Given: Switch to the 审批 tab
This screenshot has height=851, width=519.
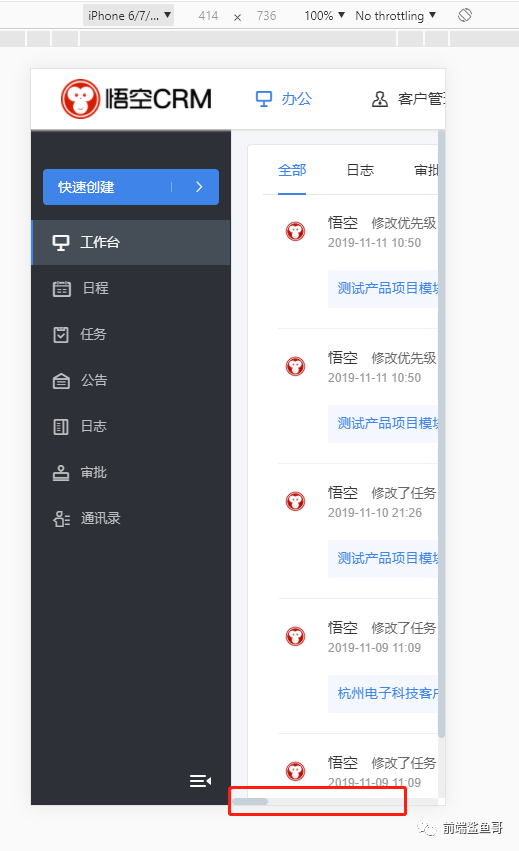Looking at the screenshot, I should click(426, 170).
